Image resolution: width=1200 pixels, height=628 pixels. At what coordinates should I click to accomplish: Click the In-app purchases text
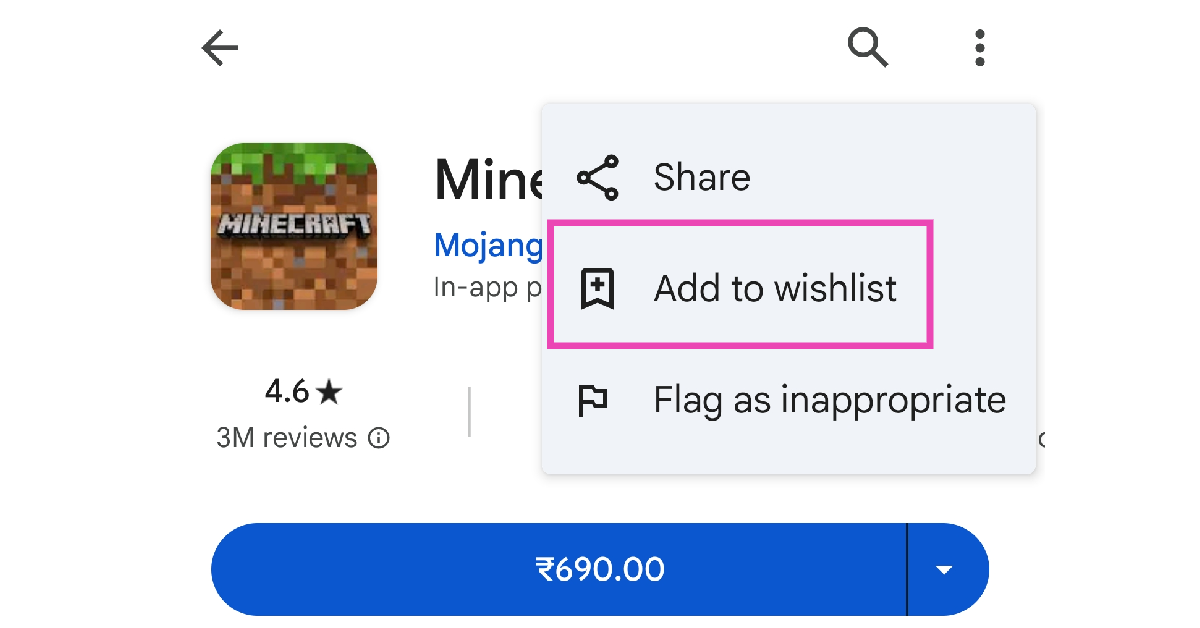point(488,287)
